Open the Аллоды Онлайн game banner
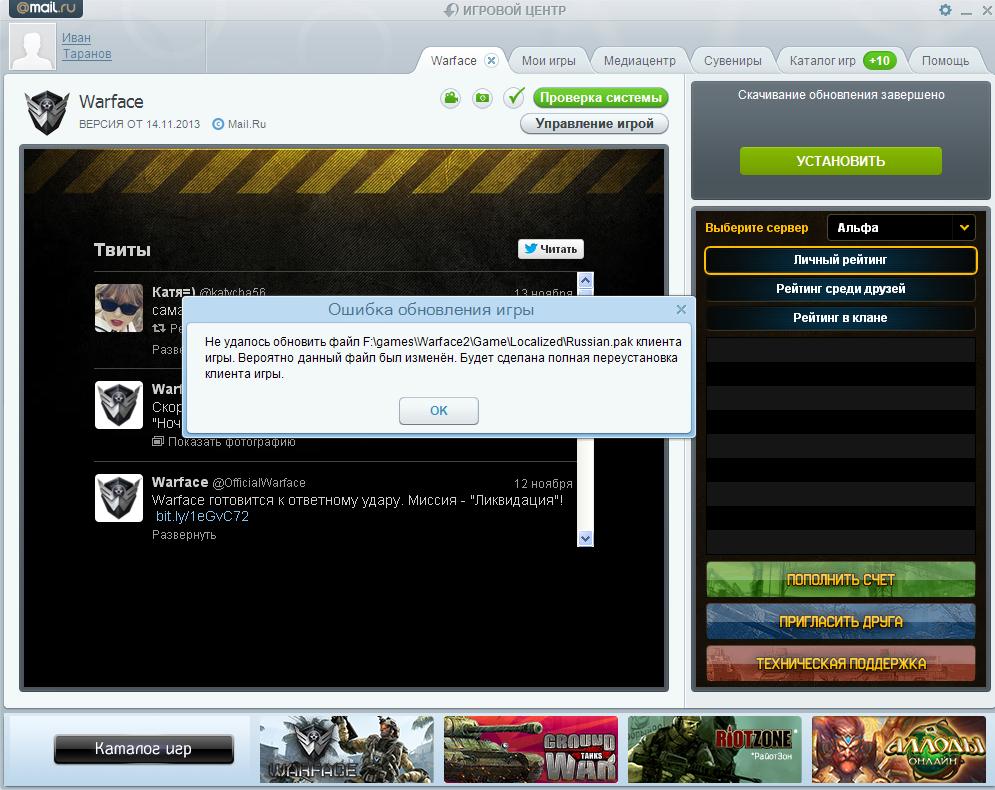Viewport: 995px width, 790px height. (899, 749)
